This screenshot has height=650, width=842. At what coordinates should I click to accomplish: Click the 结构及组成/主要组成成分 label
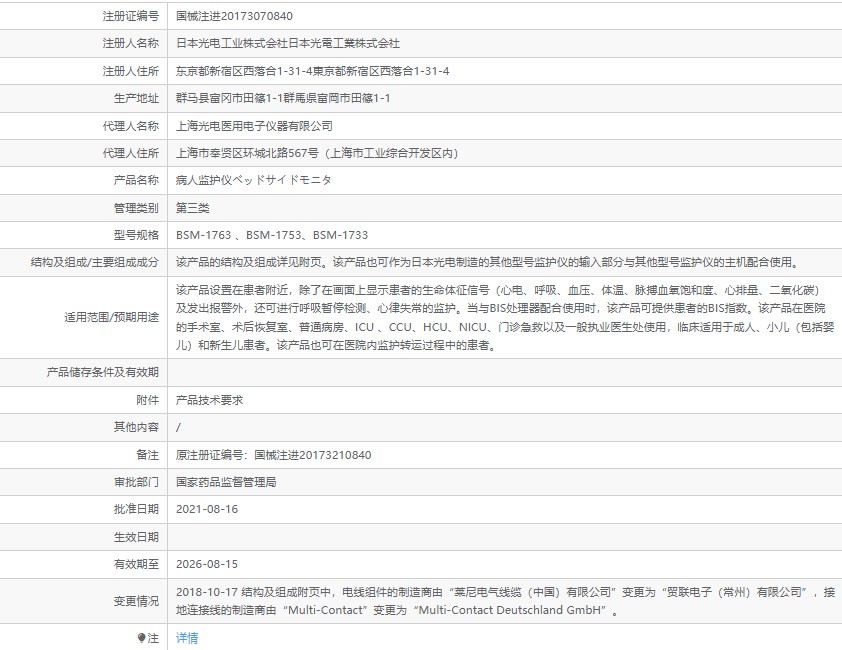[95, 262]
